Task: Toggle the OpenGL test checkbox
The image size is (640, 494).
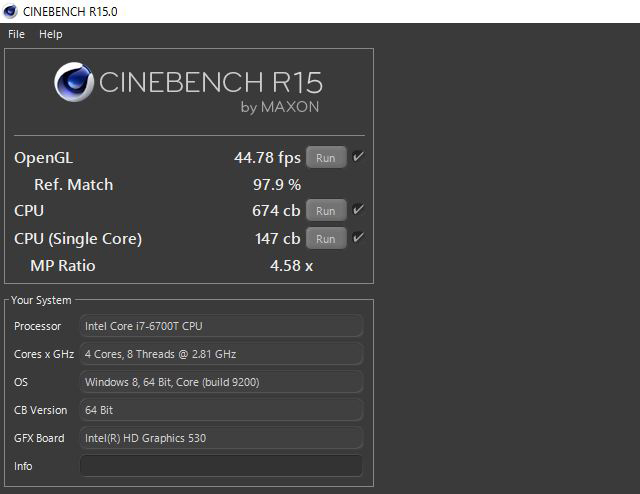Action: [x=358, y=157]
